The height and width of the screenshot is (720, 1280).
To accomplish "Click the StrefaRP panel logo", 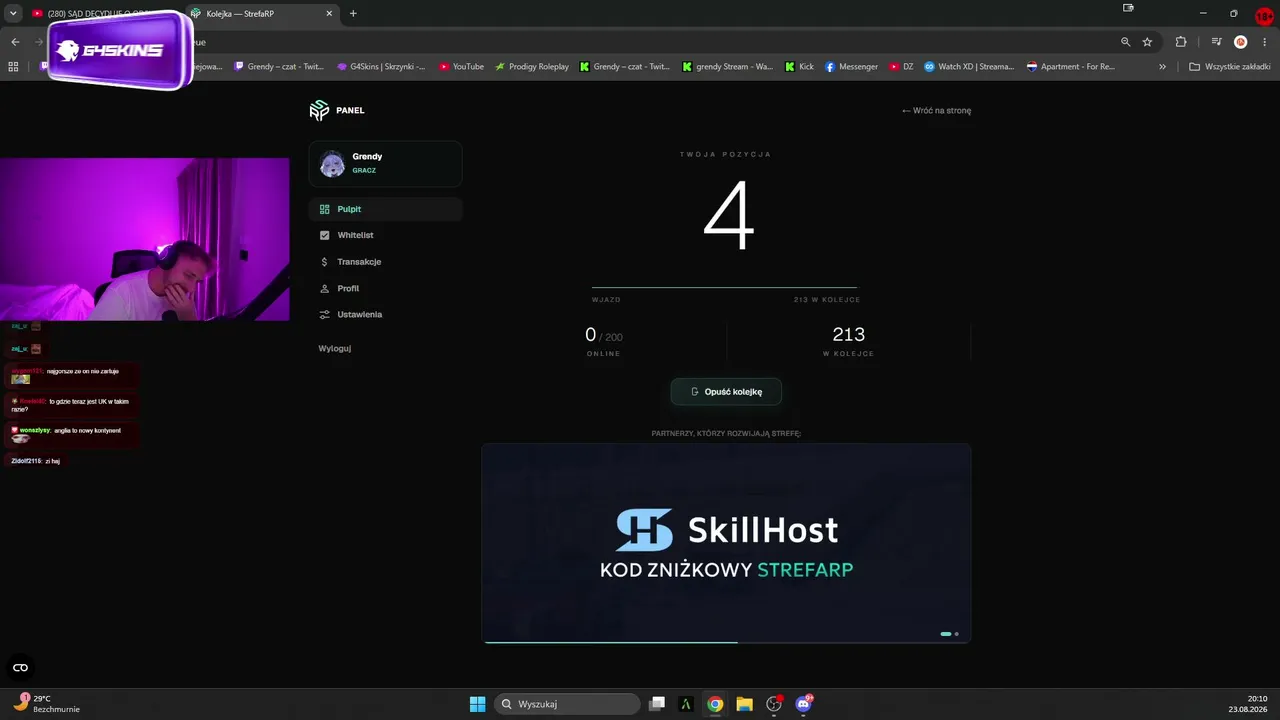I will coord(337,110).
